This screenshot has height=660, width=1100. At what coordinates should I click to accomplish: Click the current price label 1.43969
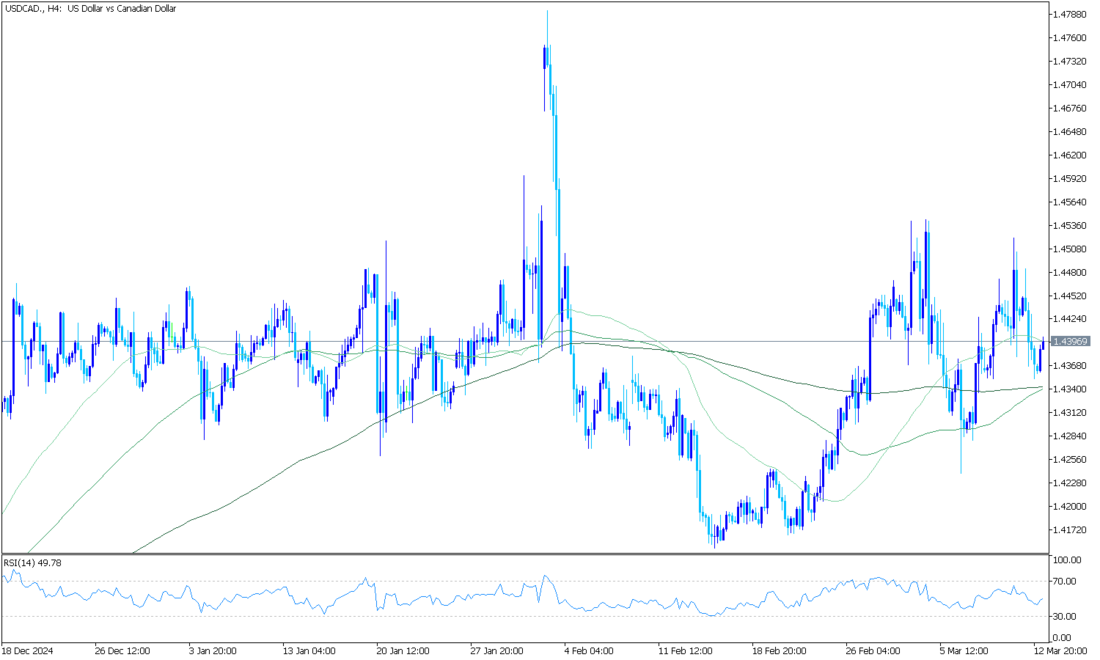point(1070,342)
